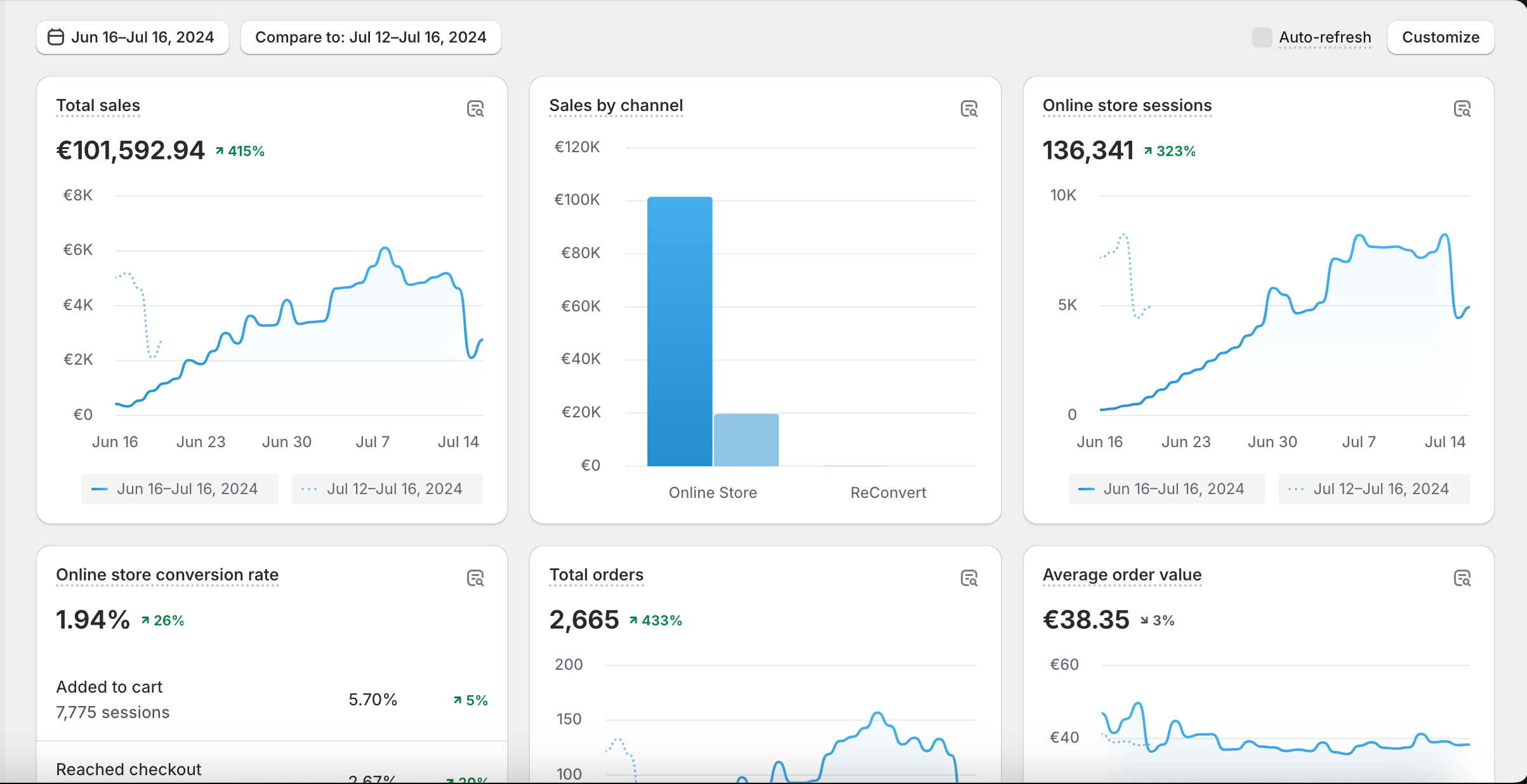Image resolution: width=1527 pixels, height=784 pixels.
Task: Click the 1.94% conversion rate value
Action: [x=93, y=620]
